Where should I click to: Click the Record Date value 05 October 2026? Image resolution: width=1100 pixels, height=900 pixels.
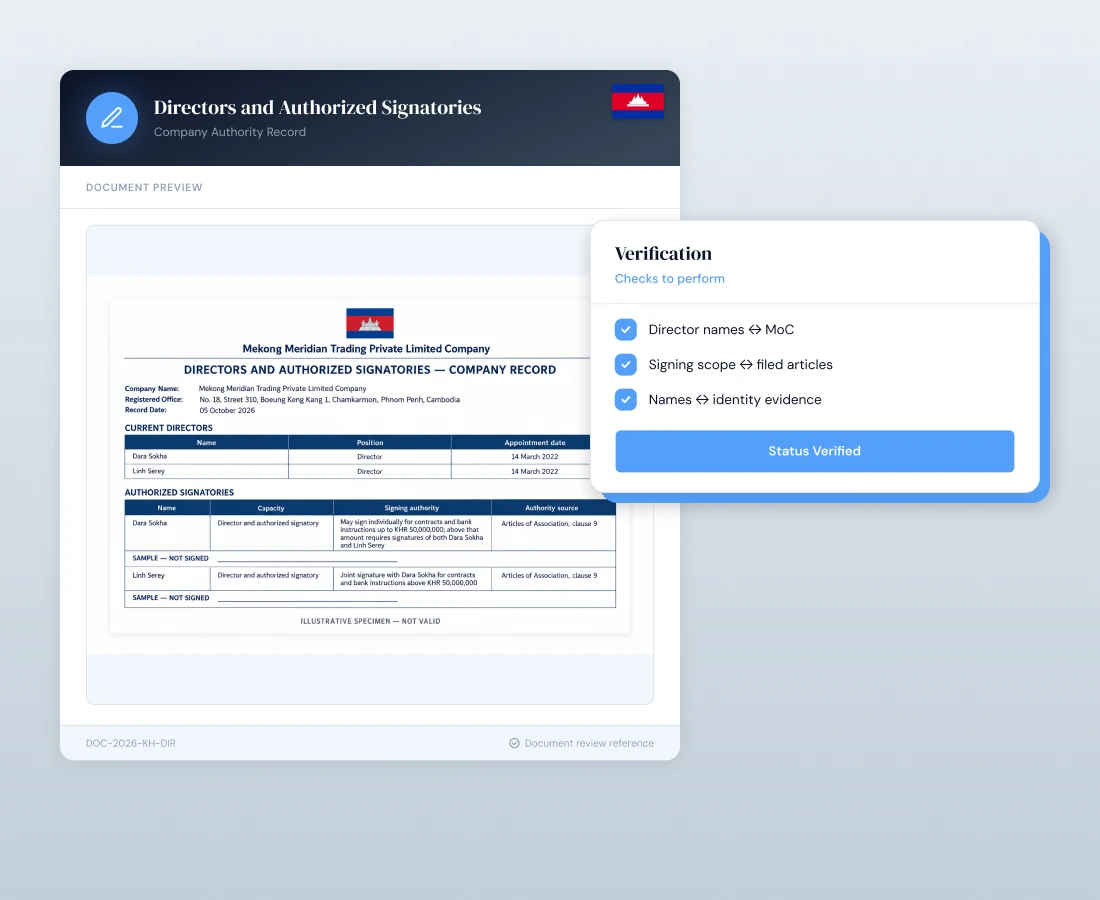tap(227, 410)
